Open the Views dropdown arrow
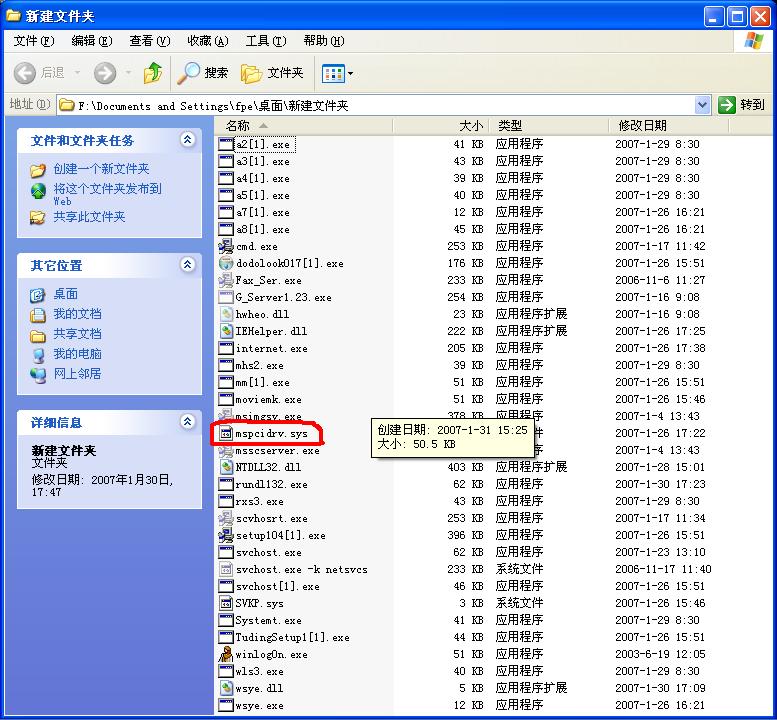777x720 pixels. pyautogui.click(x=350, y=74)
